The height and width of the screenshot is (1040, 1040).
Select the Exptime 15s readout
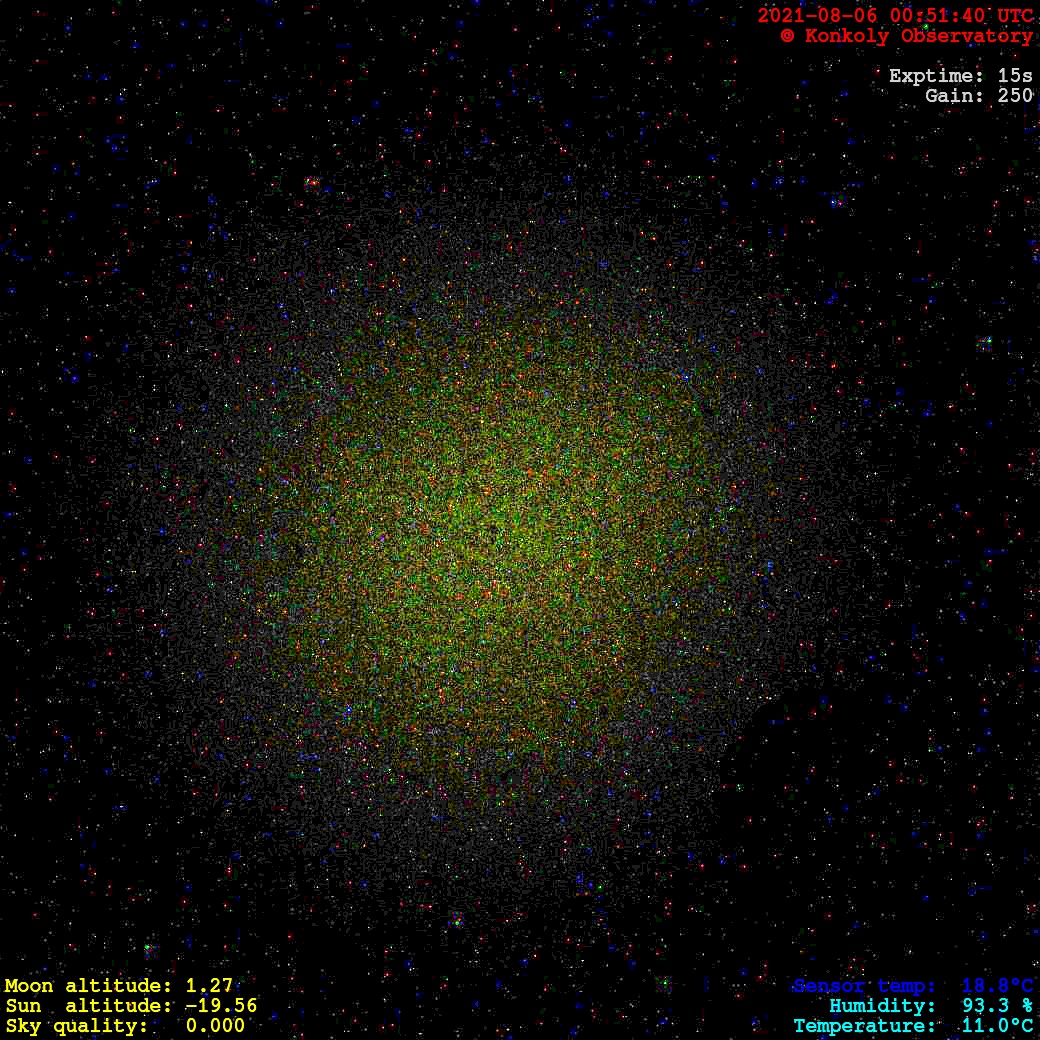(960, 76)
